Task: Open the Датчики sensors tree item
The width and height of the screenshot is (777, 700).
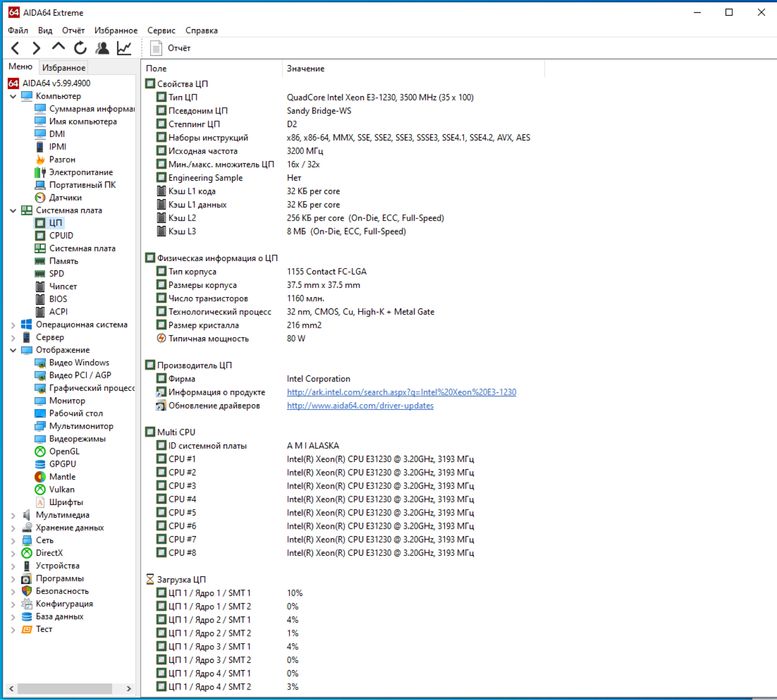Action: (x=64, y=198)
